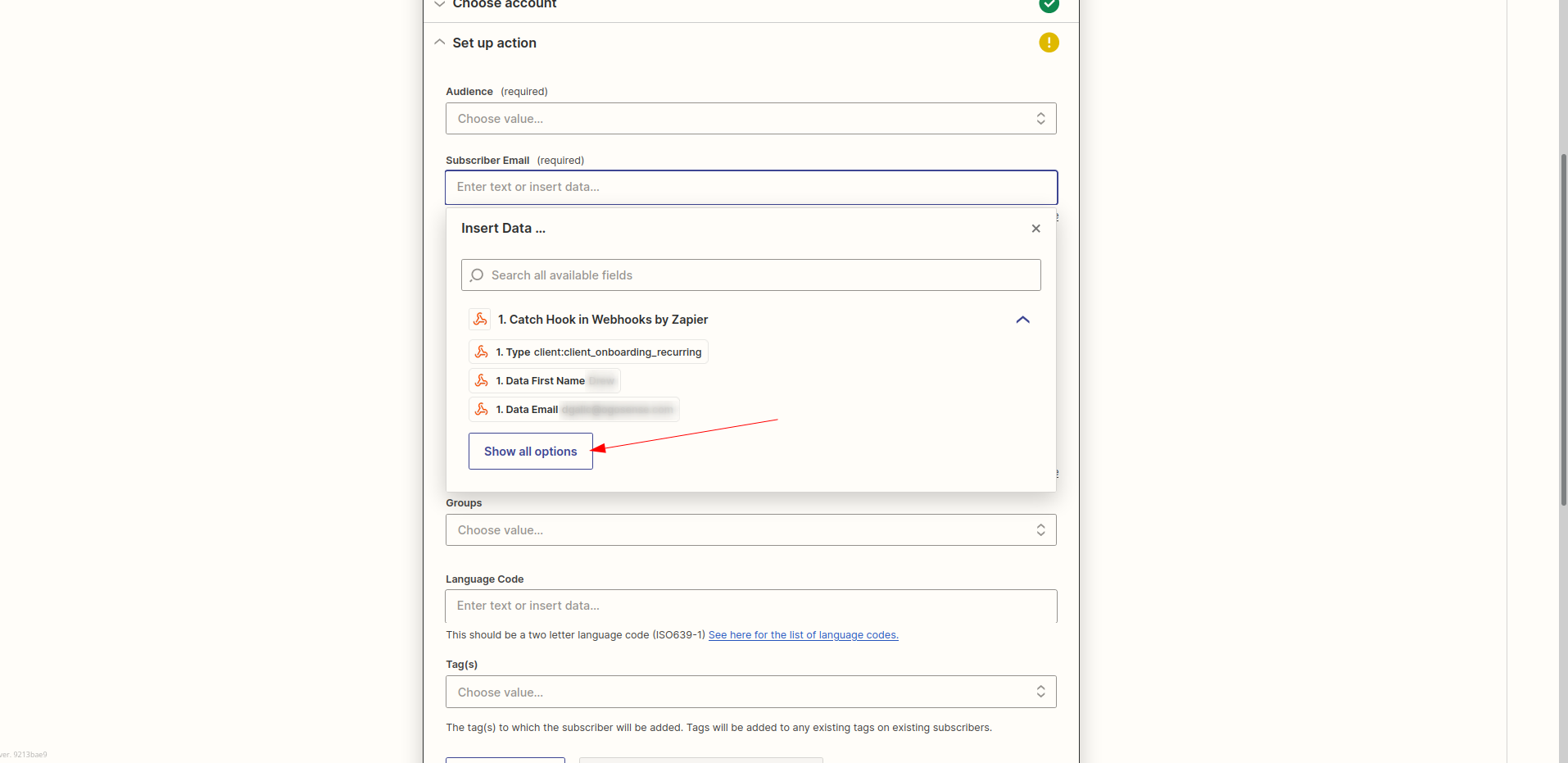Select the Data Email data pill

pos(573,409)
